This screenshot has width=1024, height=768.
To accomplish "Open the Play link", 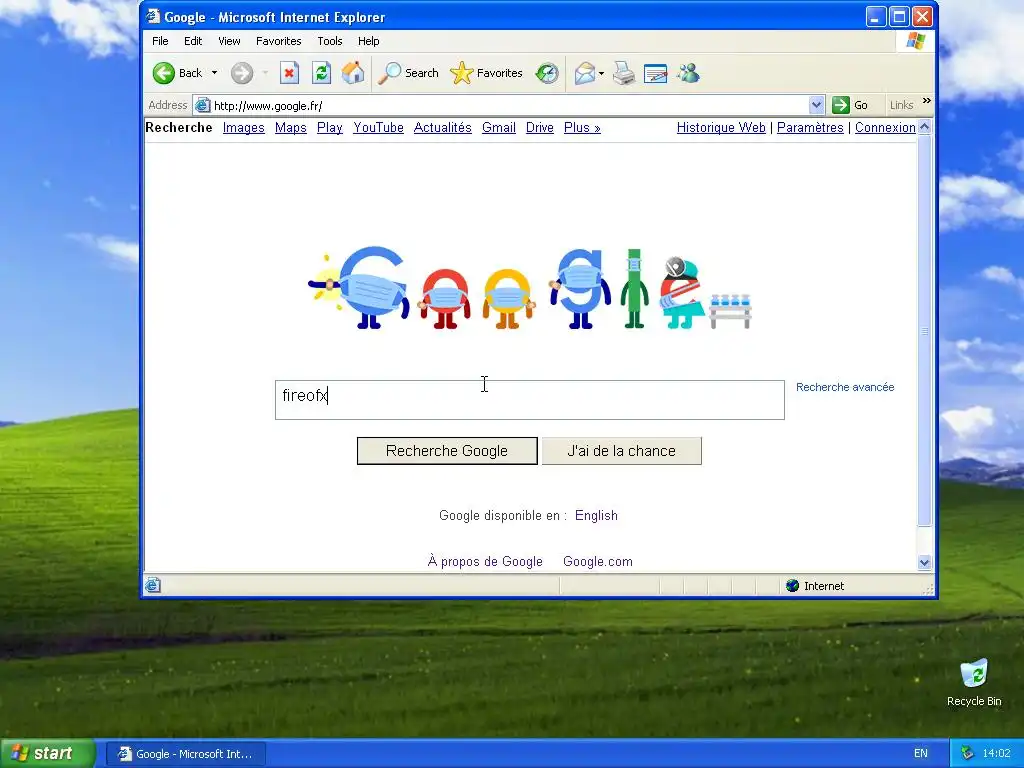I will [x=330, y=127].
